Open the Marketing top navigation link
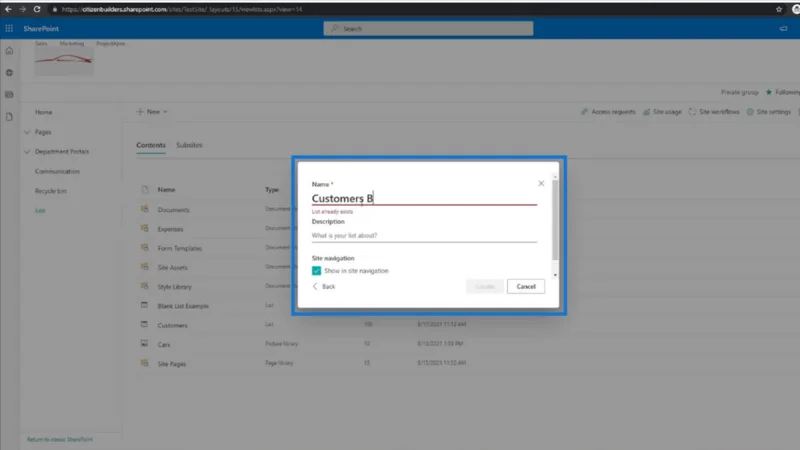The width and height of the screenshot is (800, 450). point(71,43)
